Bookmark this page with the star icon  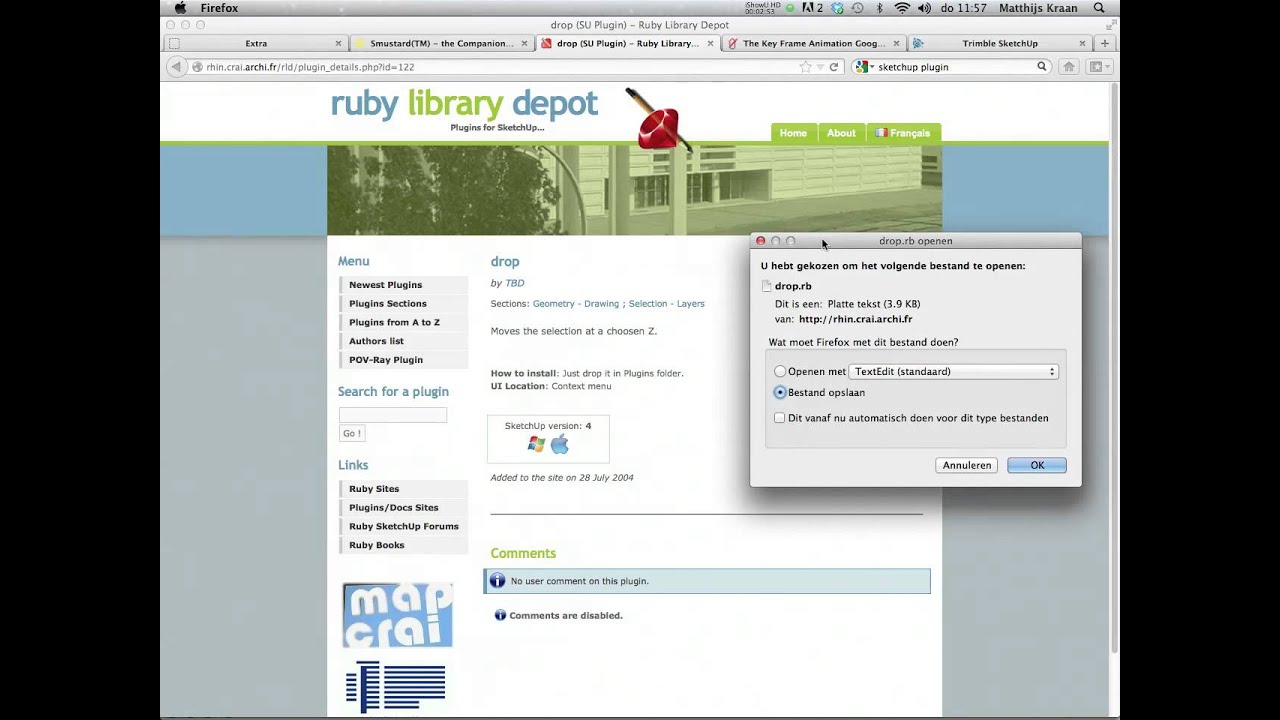pos(805,67)
